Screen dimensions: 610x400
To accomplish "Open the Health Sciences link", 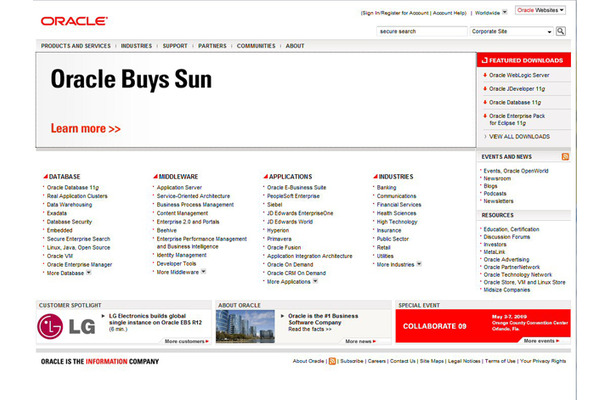I will [x=396, y=213].
